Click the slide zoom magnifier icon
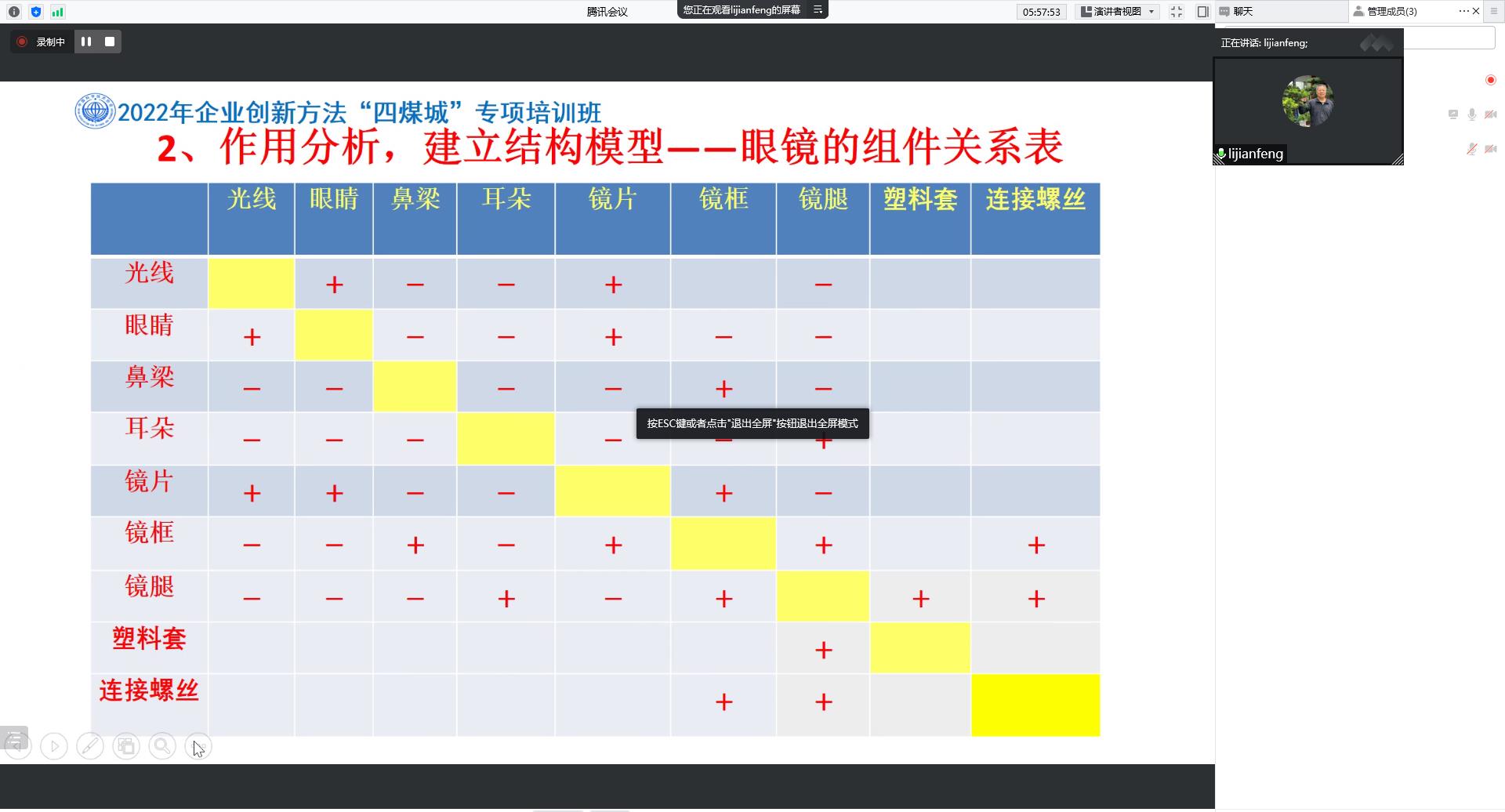The height and width of the screenshot is (812, 1505). click(162, 746)
